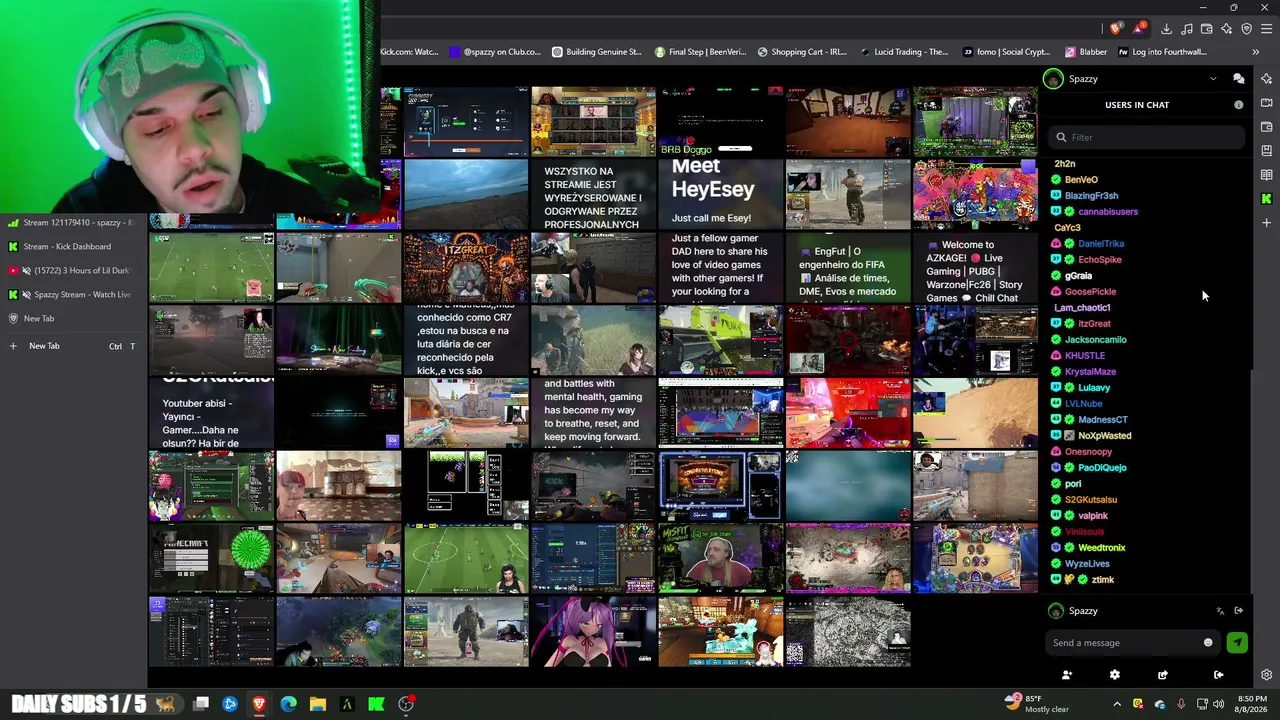Open Log into Fourthwall bookmark
This screenshot has width=1280, height=720.
(x=1162, y=52)
